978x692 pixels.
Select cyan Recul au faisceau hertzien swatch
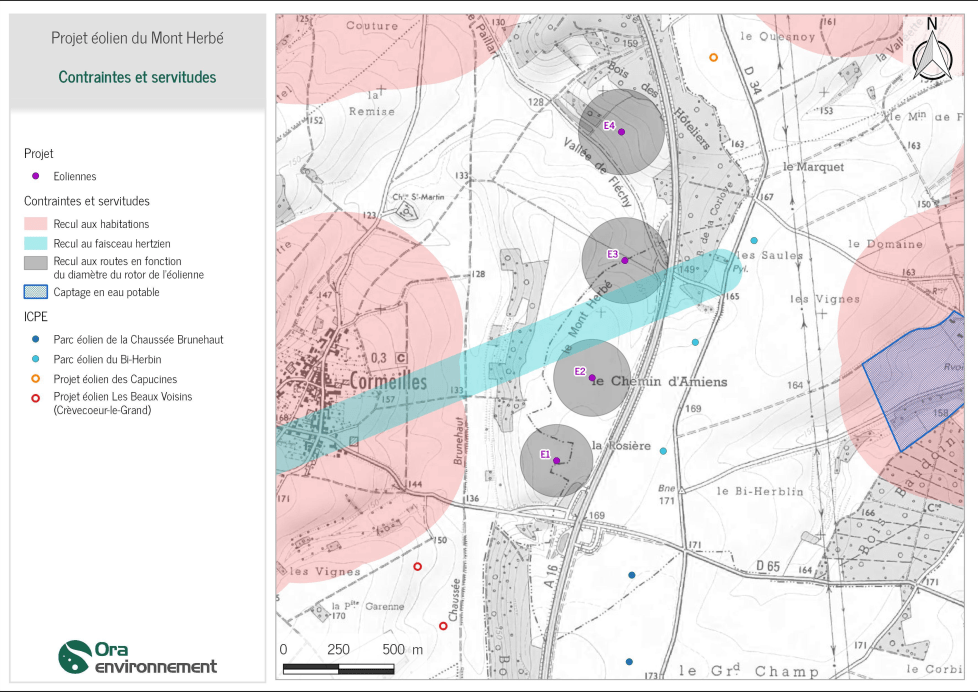coord(36,243)
